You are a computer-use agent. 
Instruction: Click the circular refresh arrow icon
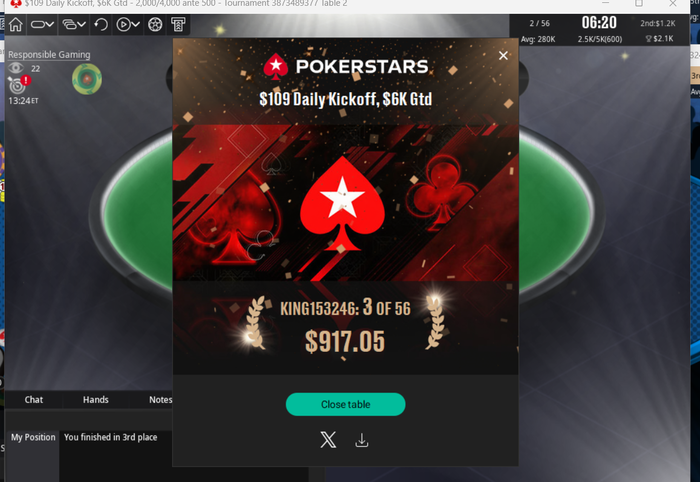(101, 25)
